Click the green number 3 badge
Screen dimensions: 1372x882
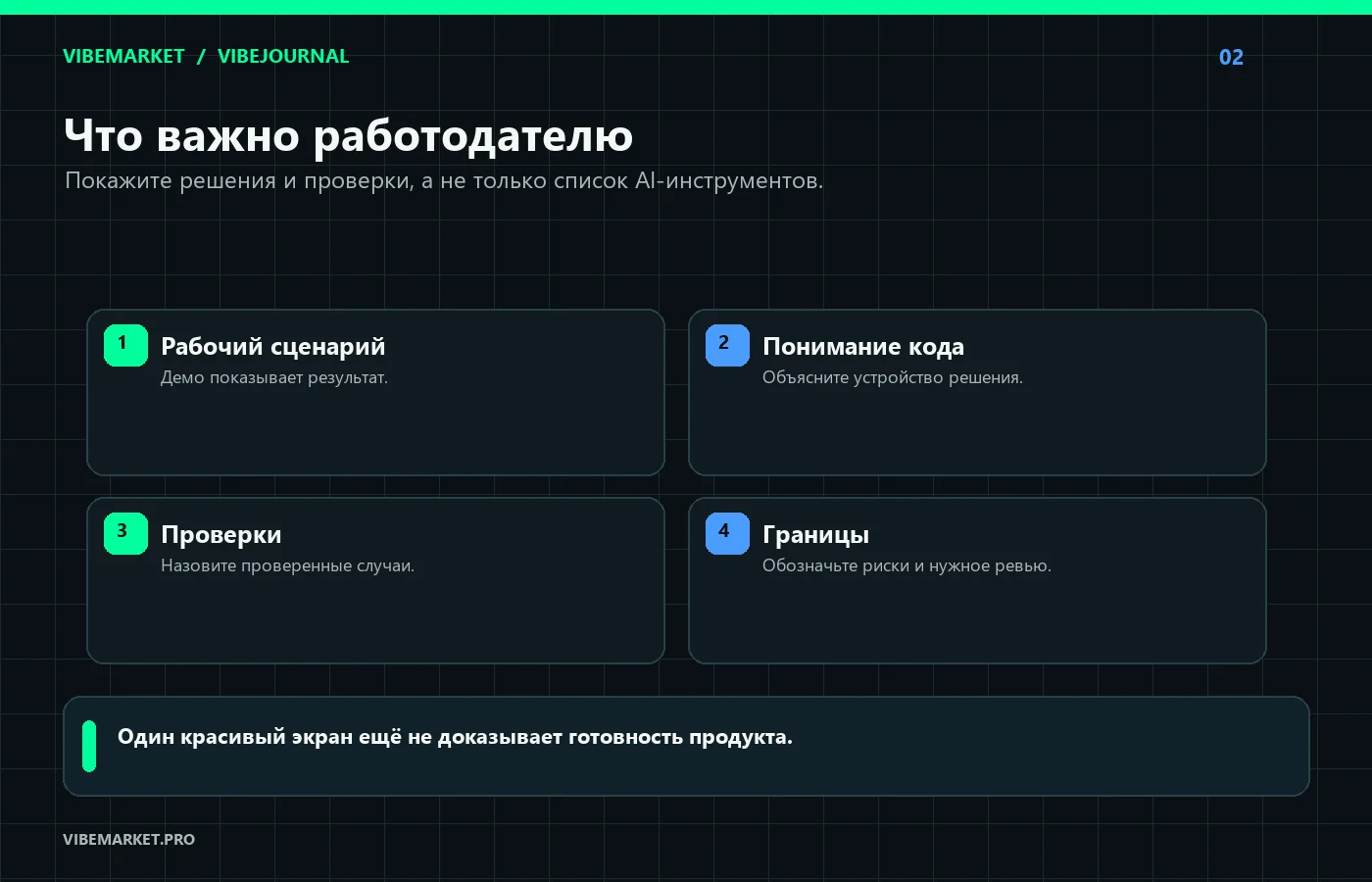125,533
